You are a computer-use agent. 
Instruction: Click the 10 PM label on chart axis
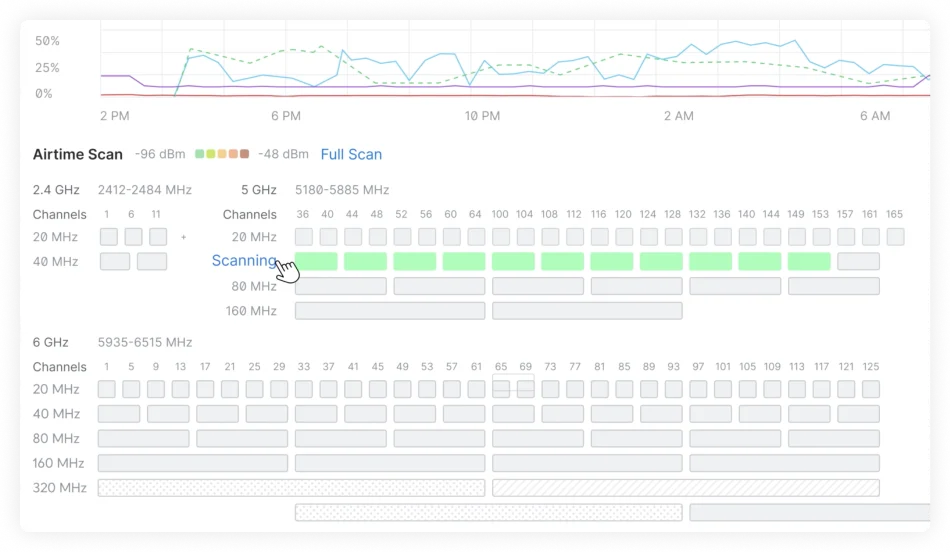482,116
